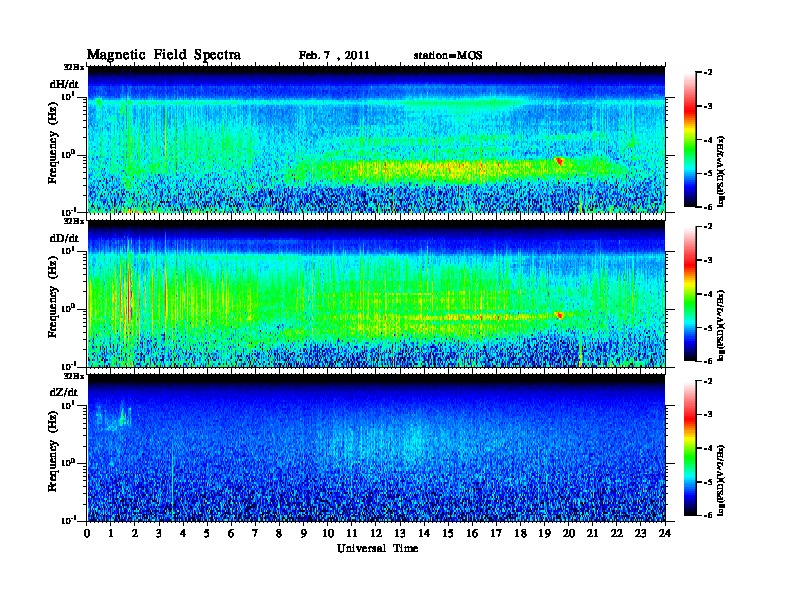Click the 32Hz label atop the dZ/dt panel
The height and width of the screenshot is (612, 792).
coord(74,376)
